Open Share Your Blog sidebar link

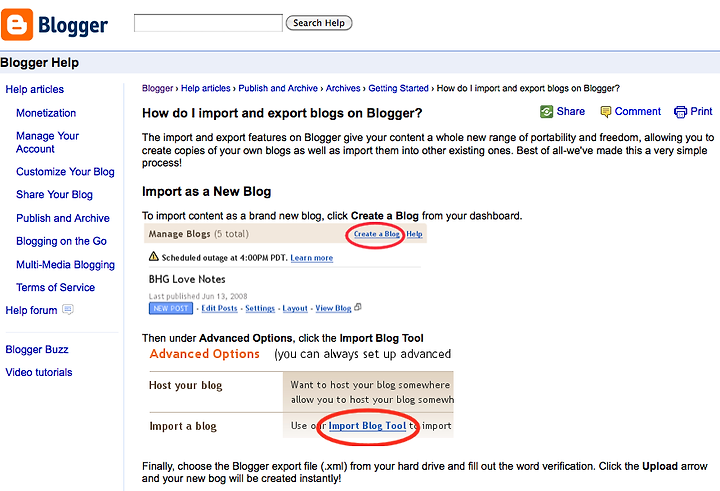[54, 195]
